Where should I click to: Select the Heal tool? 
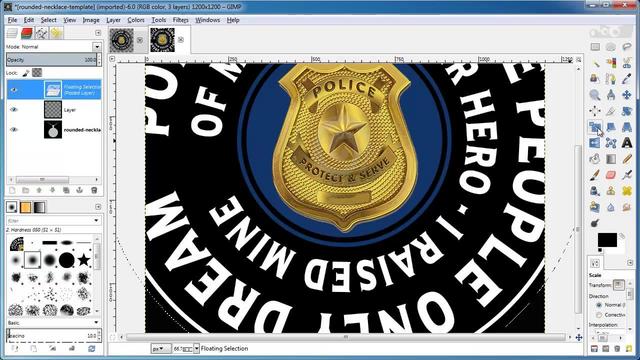tap(627, 191)
